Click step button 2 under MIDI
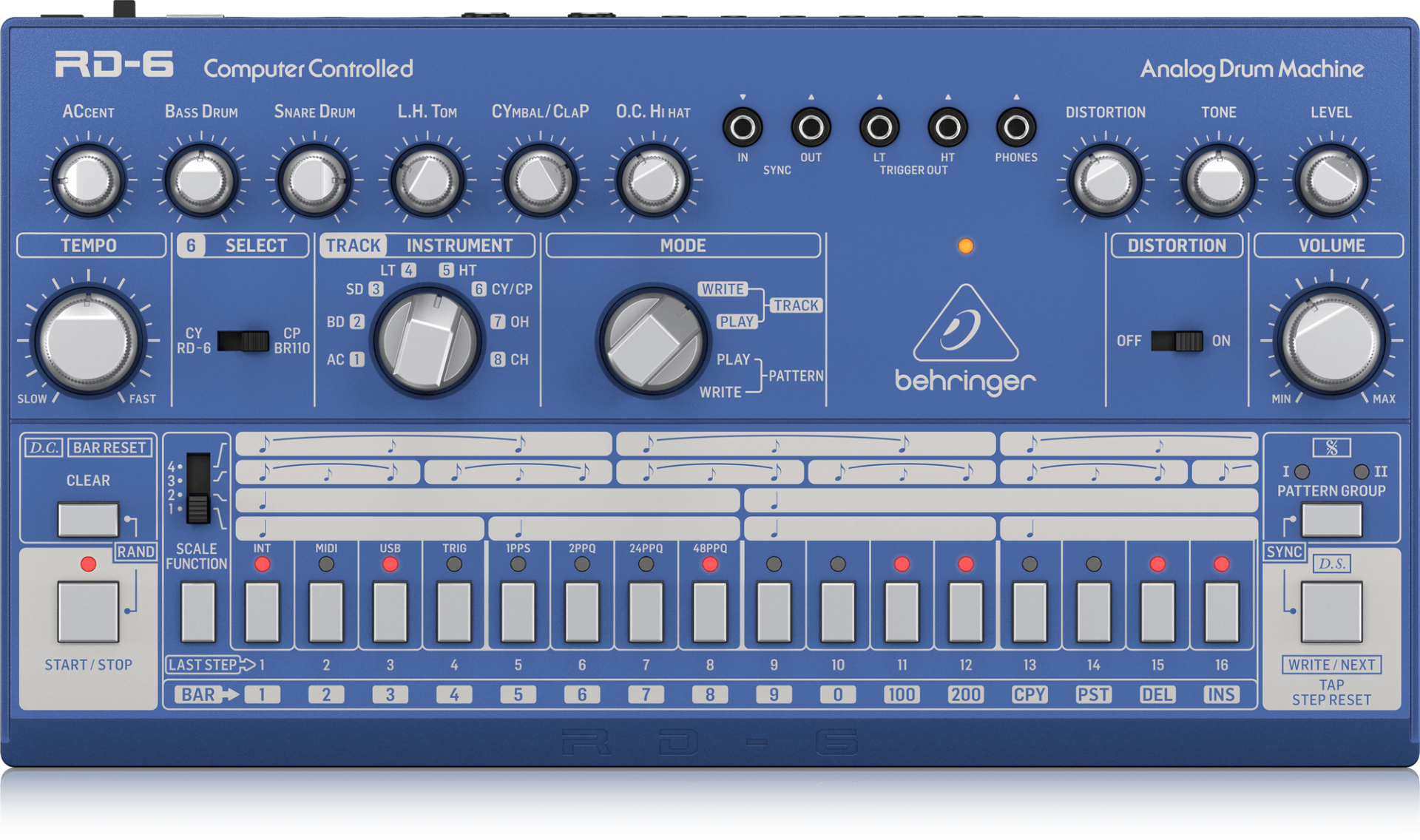 [326, 612]
